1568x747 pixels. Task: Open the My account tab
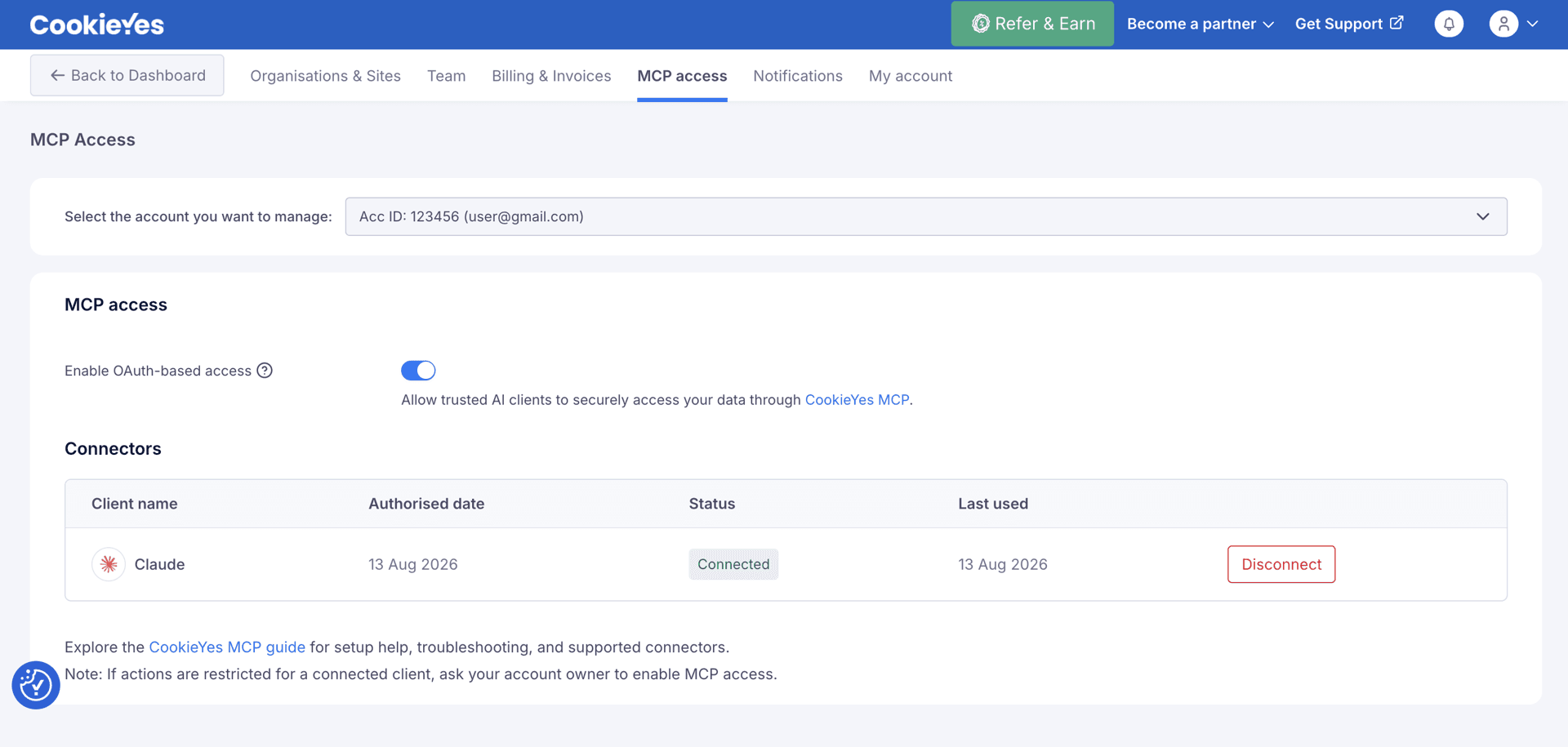tap(911, 76)
